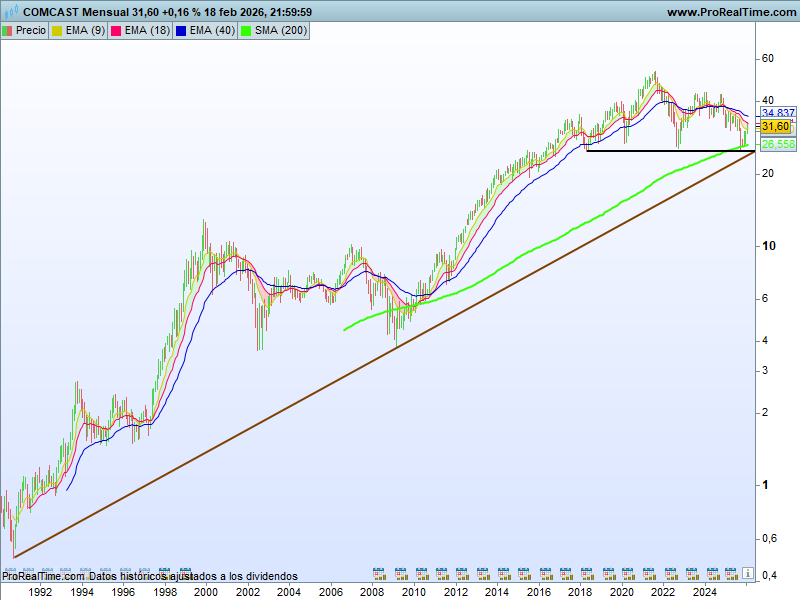Select the green 26,558 SMA price label
Image resolution: width=800 pixels, height=600 pixels.
point(778,144)
